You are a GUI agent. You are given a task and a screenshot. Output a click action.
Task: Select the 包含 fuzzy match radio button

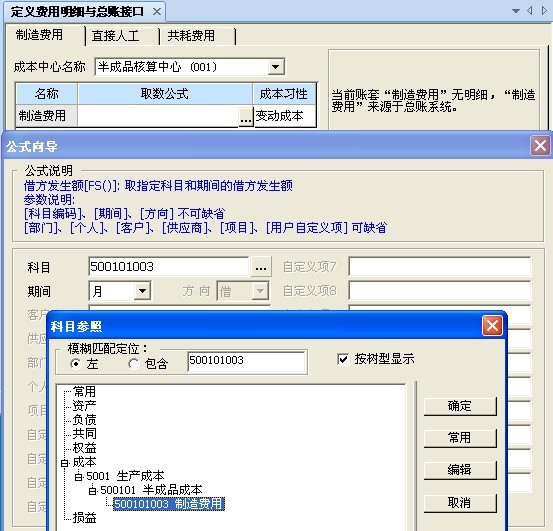tap(133, 364)
